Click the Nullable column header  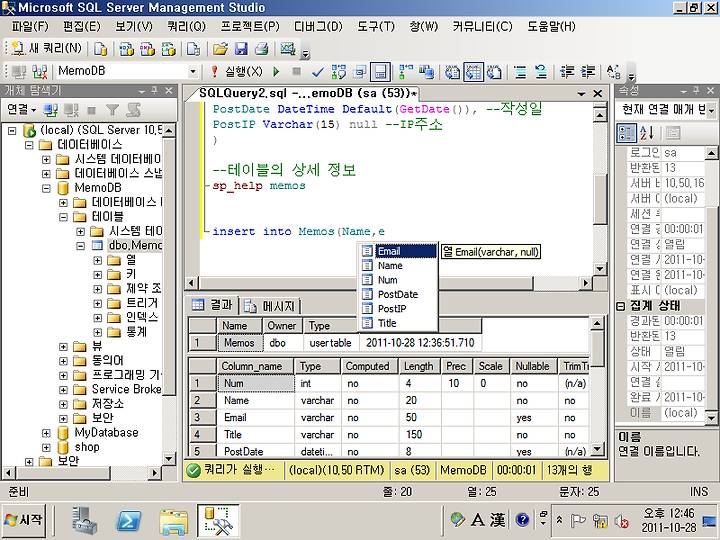pos(533,366)
